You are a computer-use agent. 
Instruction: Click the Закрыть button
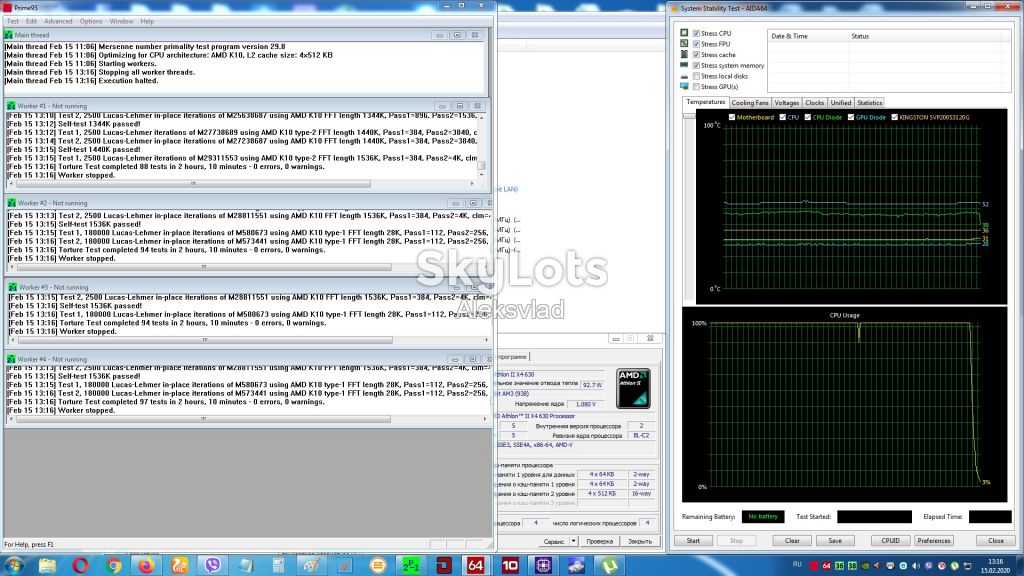coord(639,541)
